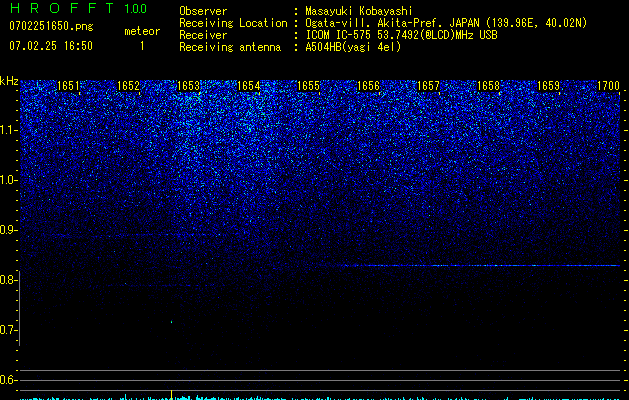Click the Receiving antenna label
629x400 pixels.
(x=230, y=47)
